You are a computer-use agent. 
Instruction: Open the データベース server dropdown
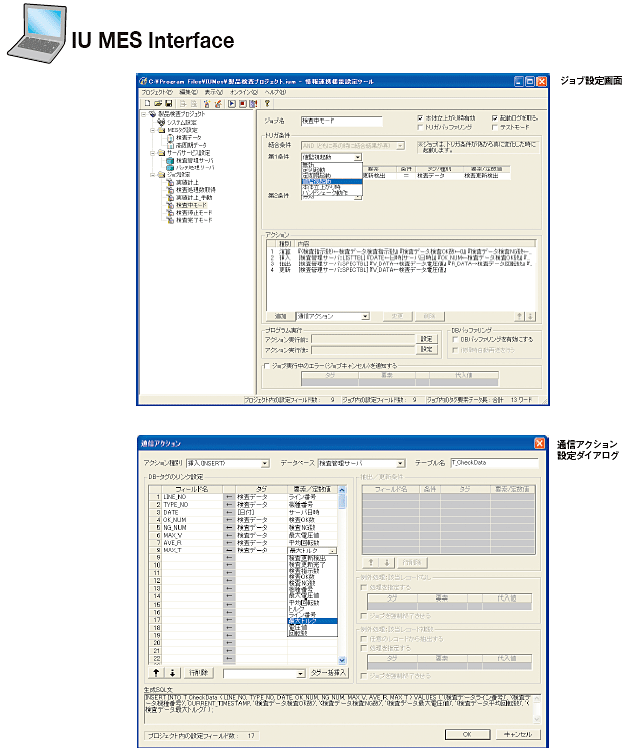[x=397, y=464]
